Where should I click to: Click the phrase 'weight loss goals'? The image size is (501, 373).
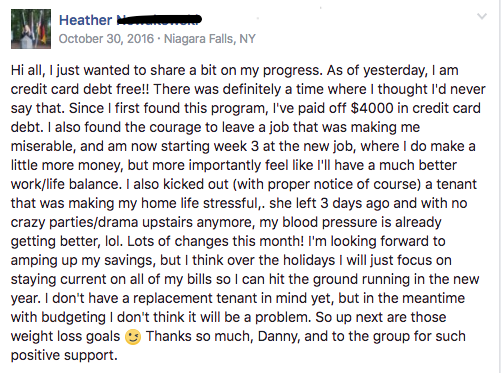tap(65, 337)
